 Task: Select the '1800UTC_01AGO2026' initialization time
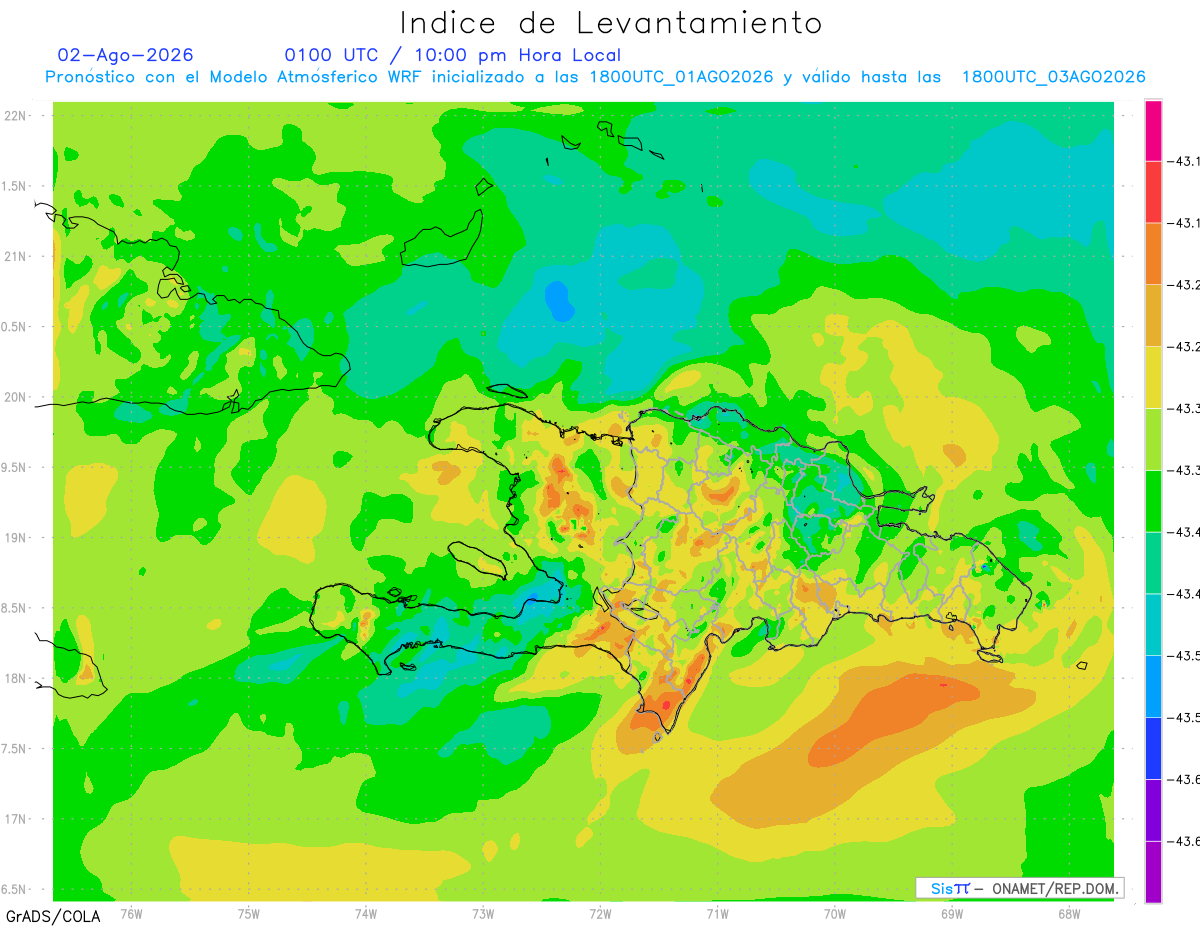coord(681,77)
